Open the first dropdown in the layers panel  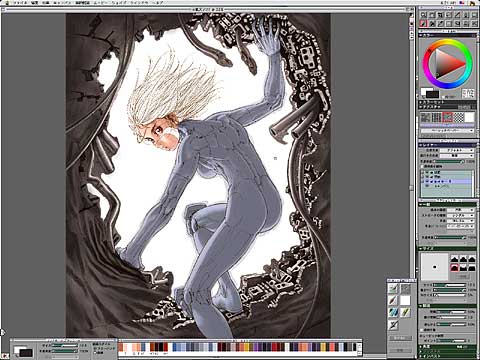click(x=456, y=150)
